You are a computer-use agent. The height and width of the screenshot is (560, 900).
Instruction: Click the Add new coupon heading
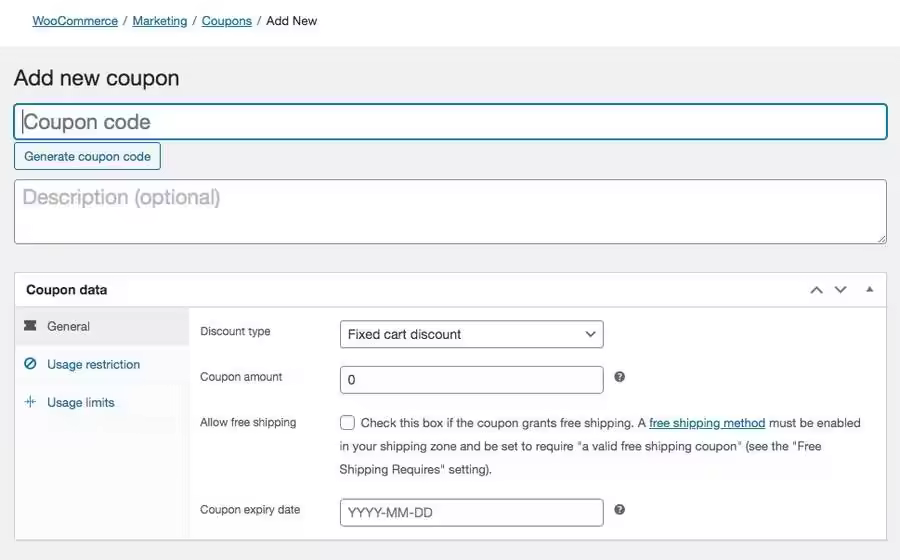96,78
